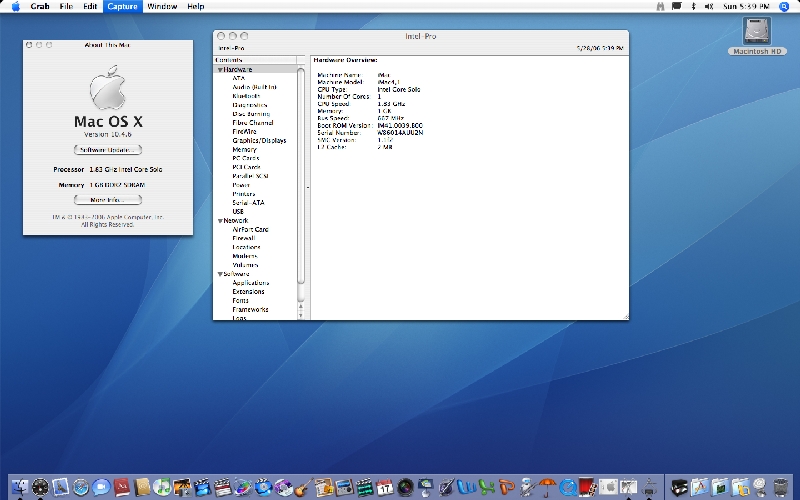Open Microsoft Excel icon in Dock
Image resolution: width=800 pixels, height=500 pixels.
tap(487, 487)
